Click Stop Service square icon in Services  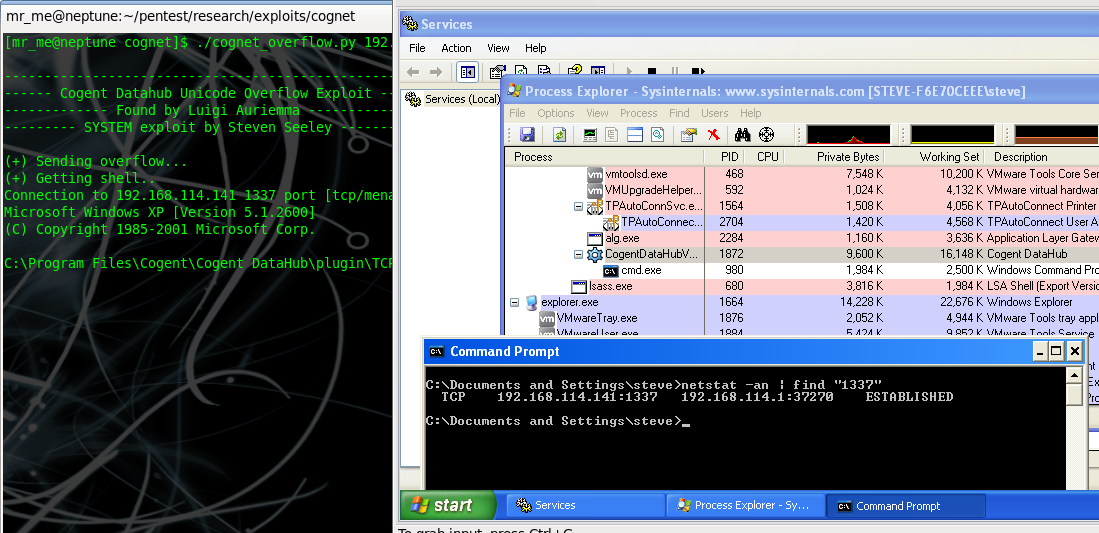[651, 72]
